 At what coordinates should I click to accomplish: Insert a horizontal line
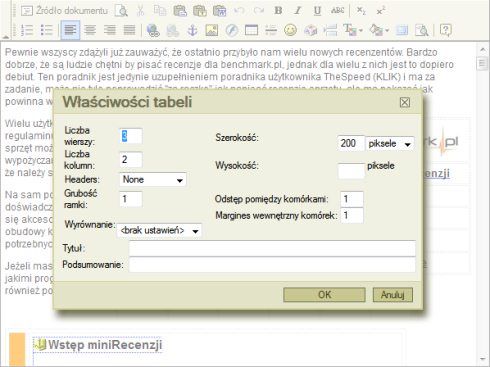[271, 30]
